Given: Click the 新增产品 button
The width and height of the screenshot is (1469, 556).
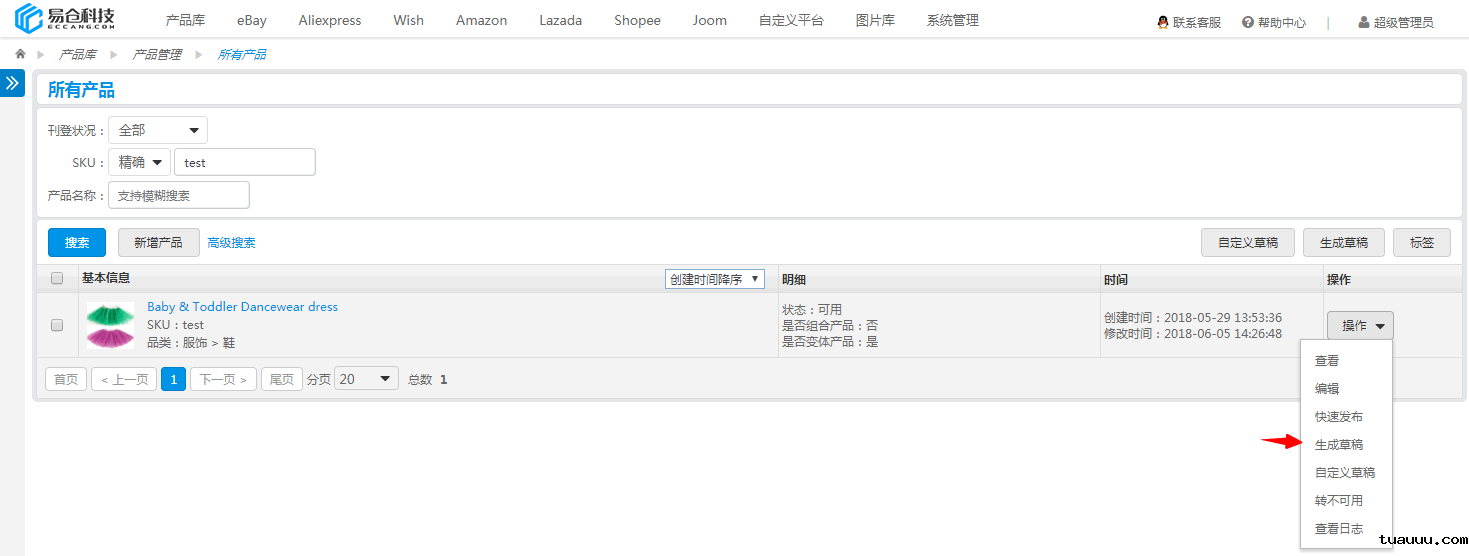Looking at the screenshot, I should click(x=158, y=242).
